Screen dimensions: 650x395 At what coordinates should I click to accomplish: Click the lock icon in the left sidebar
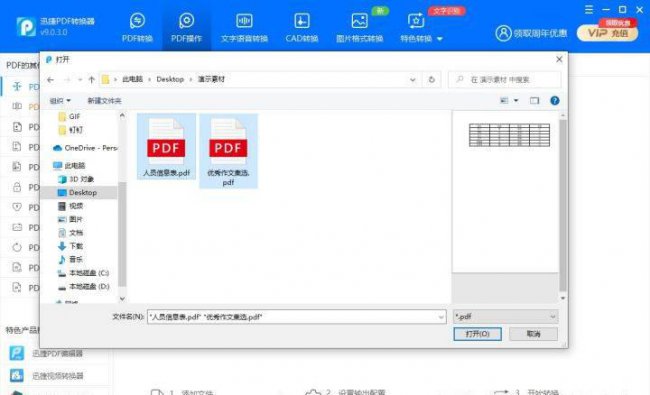pos(17,187)
